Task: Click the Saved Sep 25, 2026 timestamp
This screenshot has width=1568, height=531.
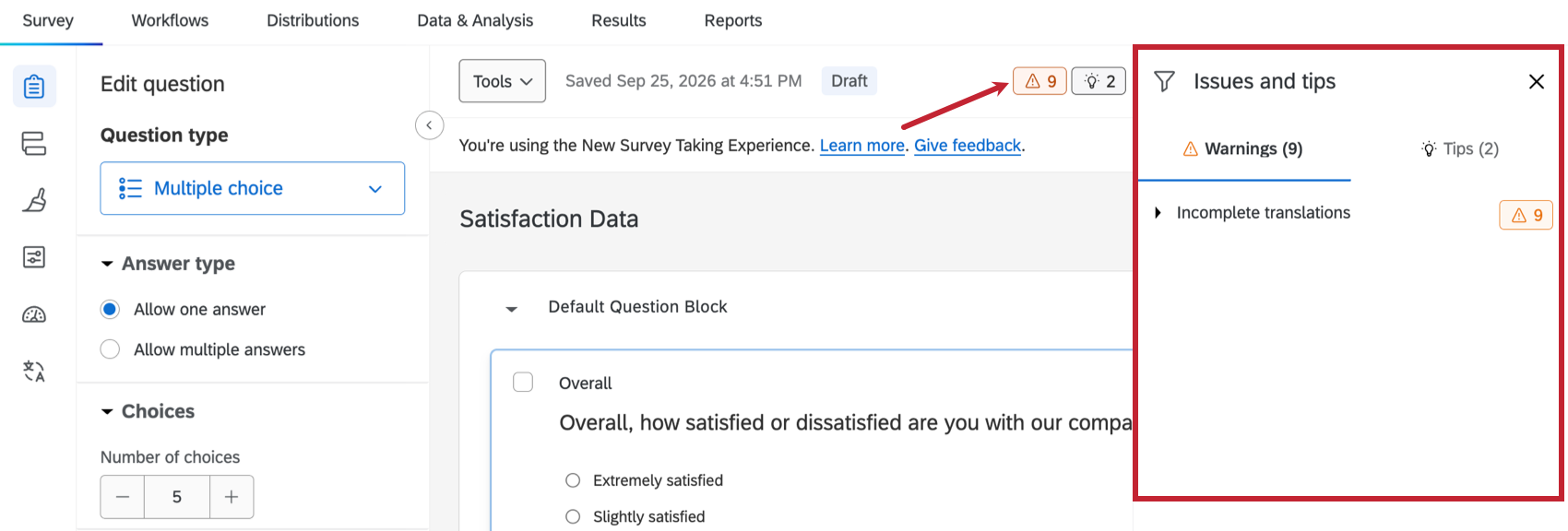Action: pyautogui.click(x=683, y=81)
